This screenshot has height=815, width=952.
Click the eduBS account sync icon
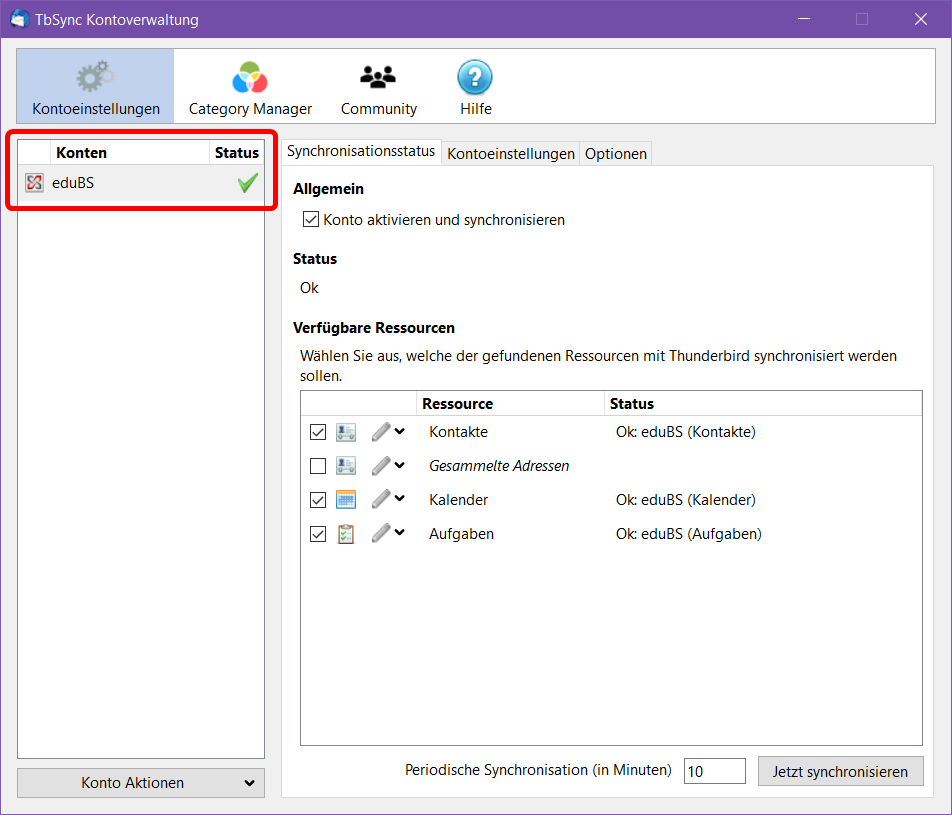click(34, 183)
